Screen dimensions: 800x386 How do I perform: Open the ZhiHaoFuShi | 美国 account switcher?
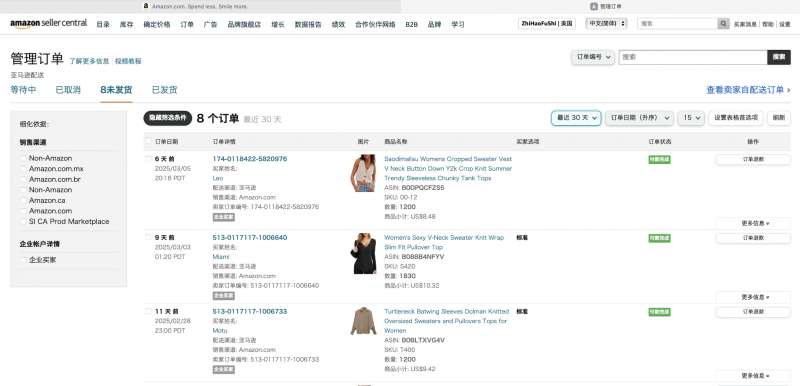point(547,24)
